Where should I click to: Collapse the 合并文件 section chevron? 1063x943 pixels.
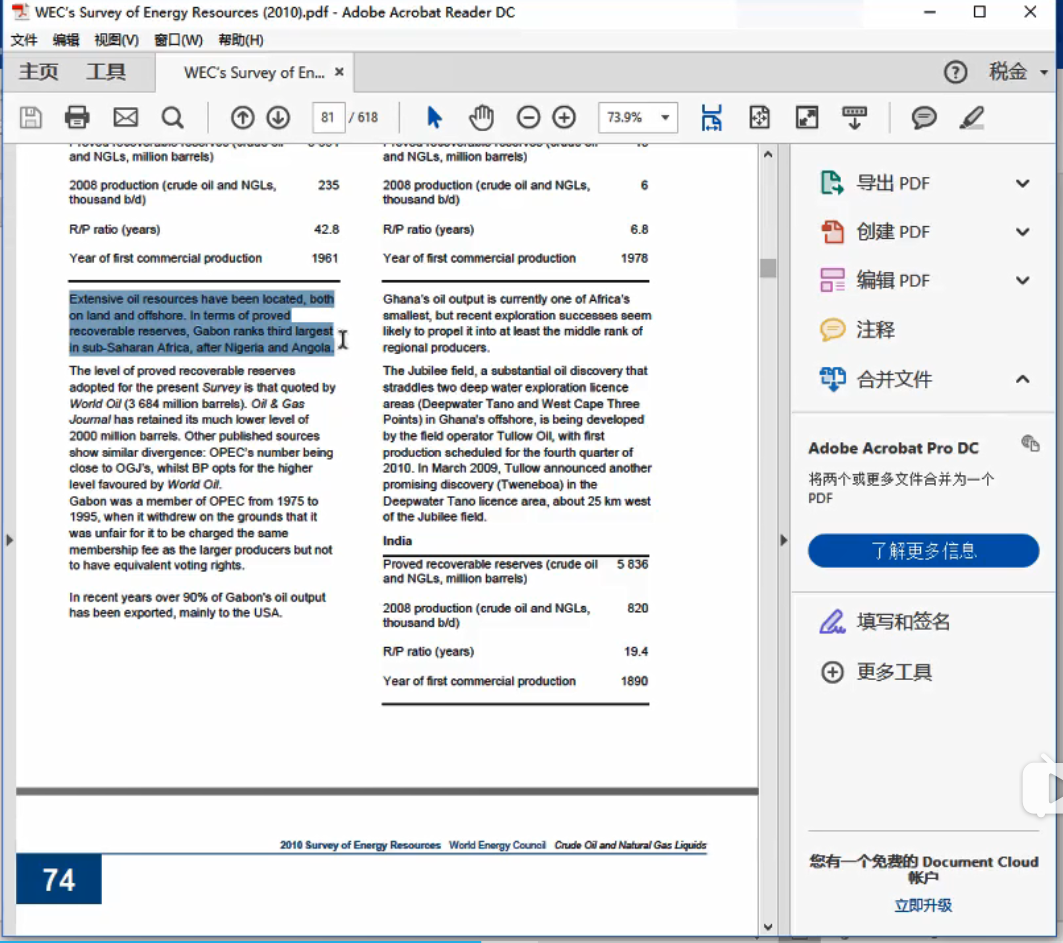(x=1023, y=379)
